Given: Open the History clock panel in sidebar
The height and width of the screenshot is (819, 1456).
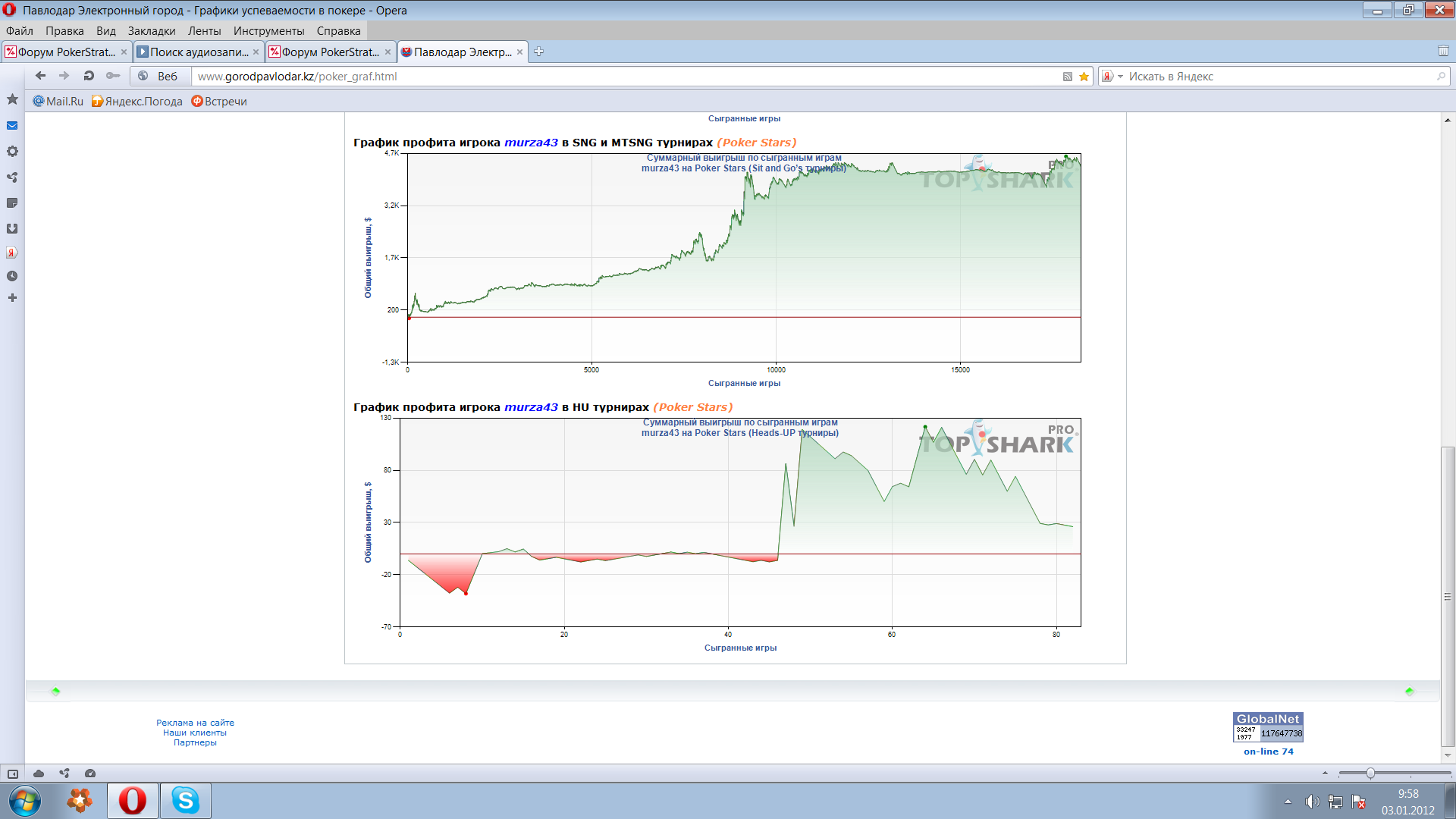Looking at the screenshot, I should [12, 276].
